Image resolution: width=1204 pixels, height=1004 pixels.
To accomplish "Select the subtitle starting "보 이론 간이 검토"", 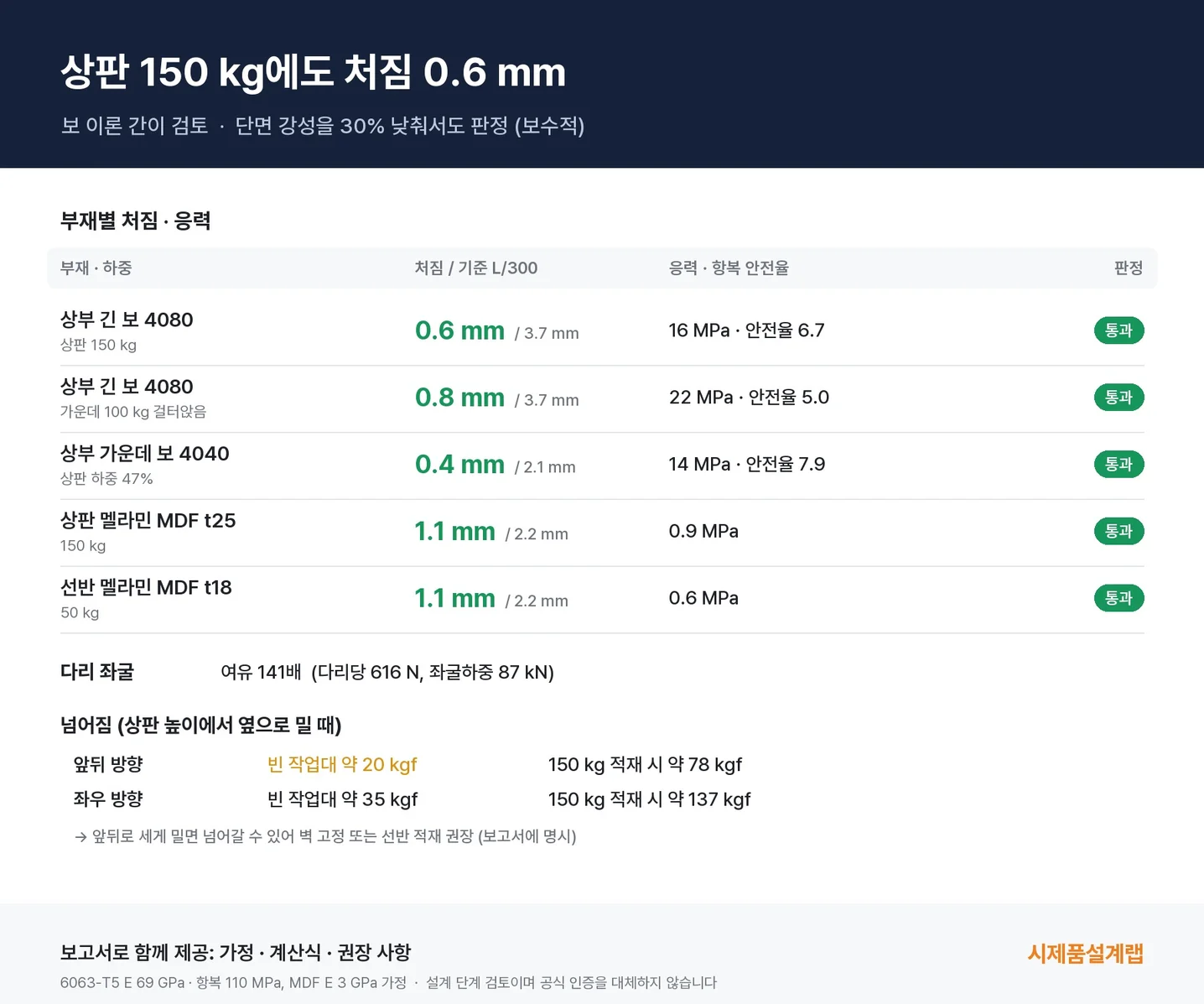I will click(x=322, y=126).
